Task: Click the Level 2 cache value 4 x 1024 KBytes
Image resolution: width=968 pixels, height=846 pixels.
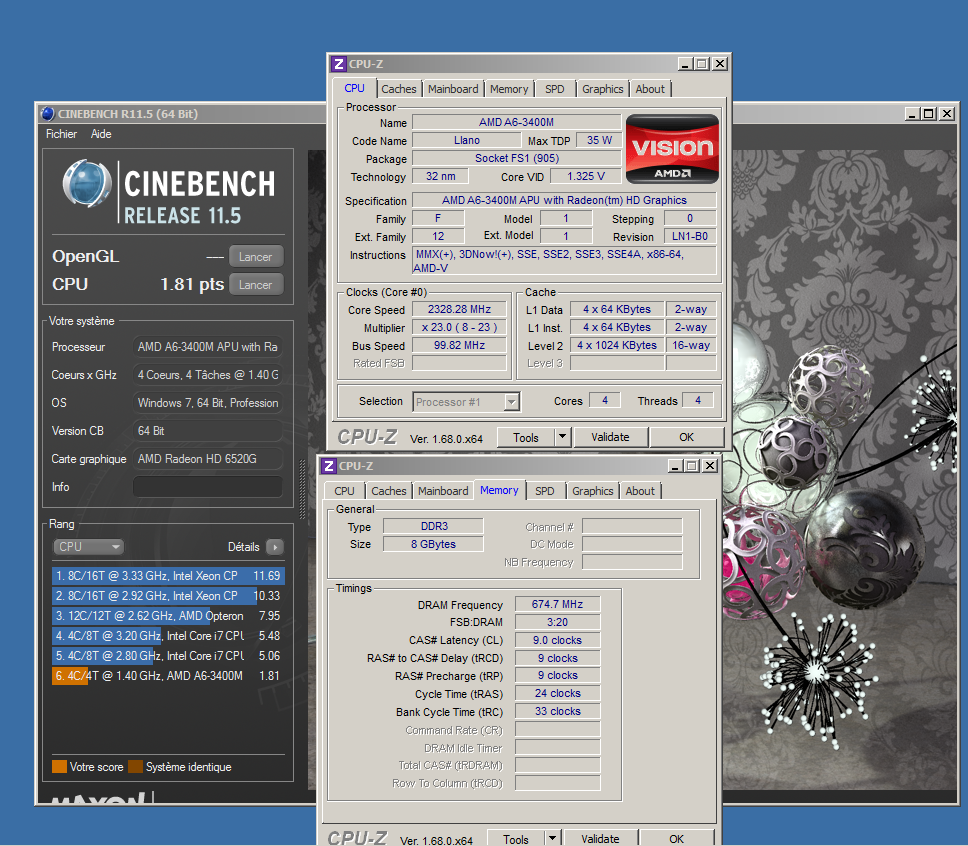Action: click(x=617, y=345)
